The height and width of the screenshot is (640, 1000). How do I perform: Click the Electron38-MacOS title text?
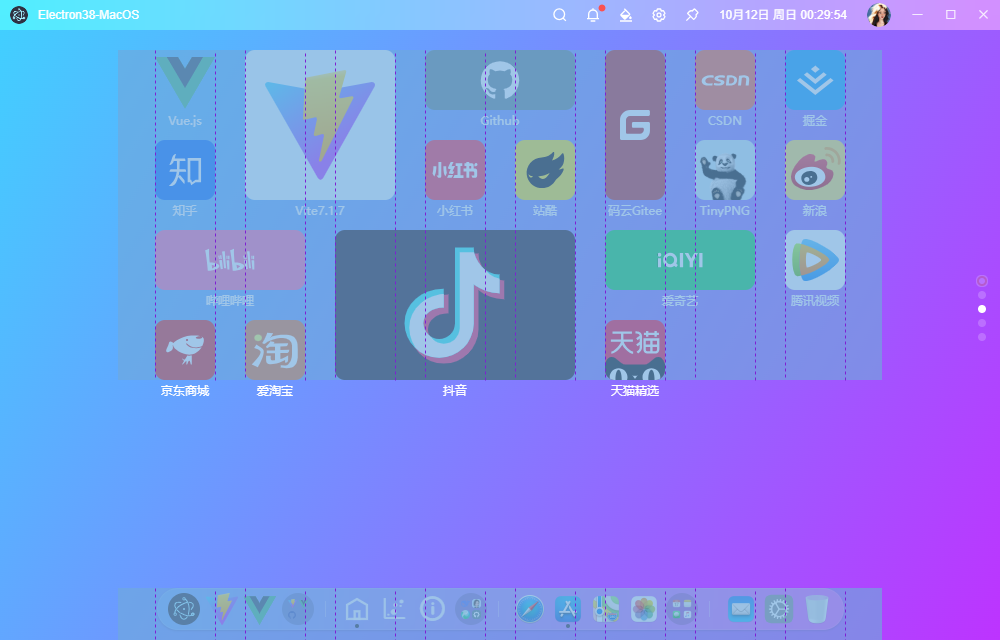click(x=89, y=15)
